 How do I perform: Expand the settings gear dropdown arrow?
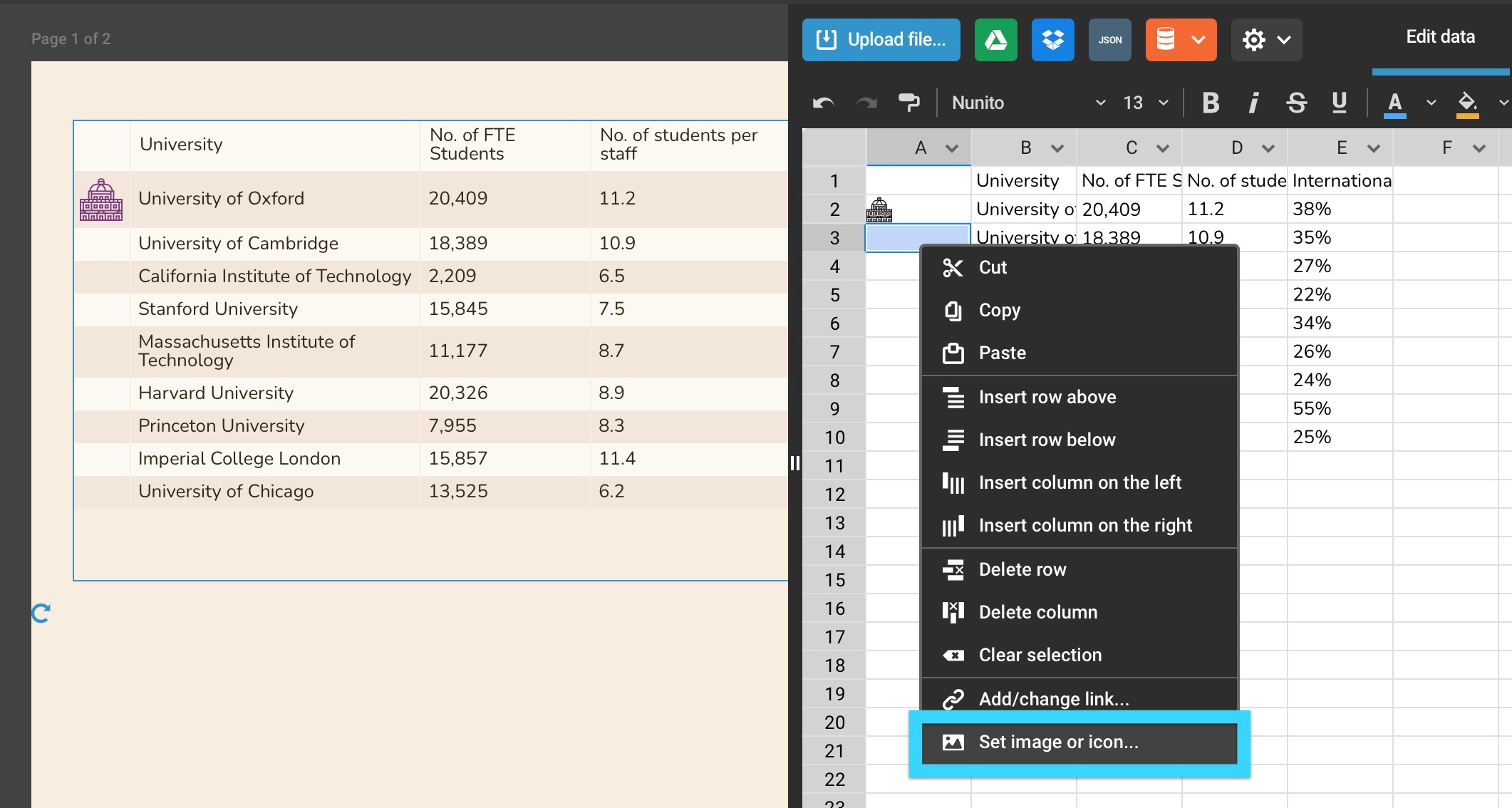pos(1284,40)
